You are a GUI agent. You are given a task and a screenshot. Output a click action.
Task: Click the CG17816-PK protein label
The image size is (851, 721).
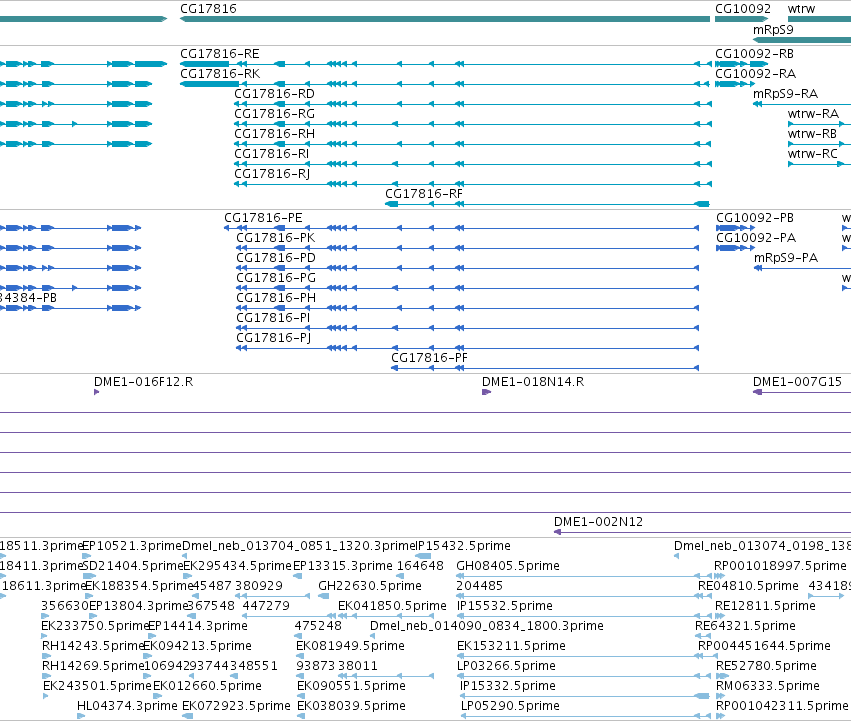click(x=276, y=238)
